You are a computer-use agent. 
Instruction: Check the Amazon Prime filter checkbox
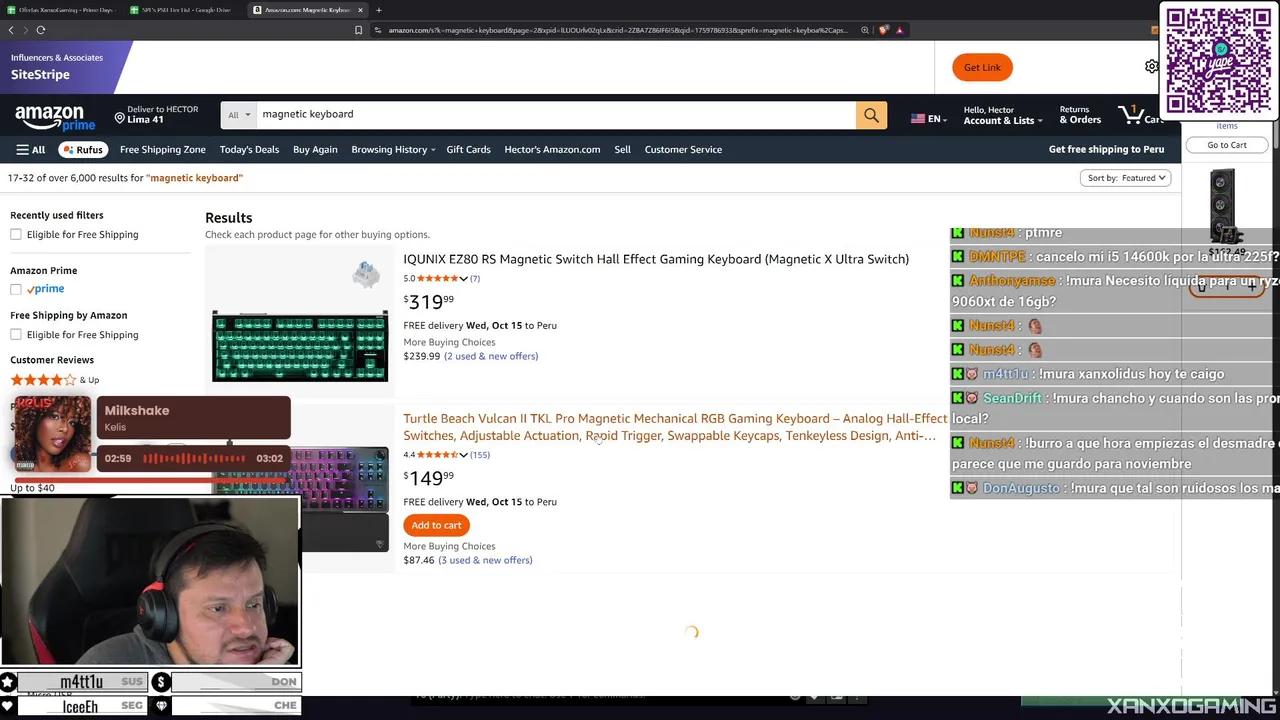click(x=16, y=289)
